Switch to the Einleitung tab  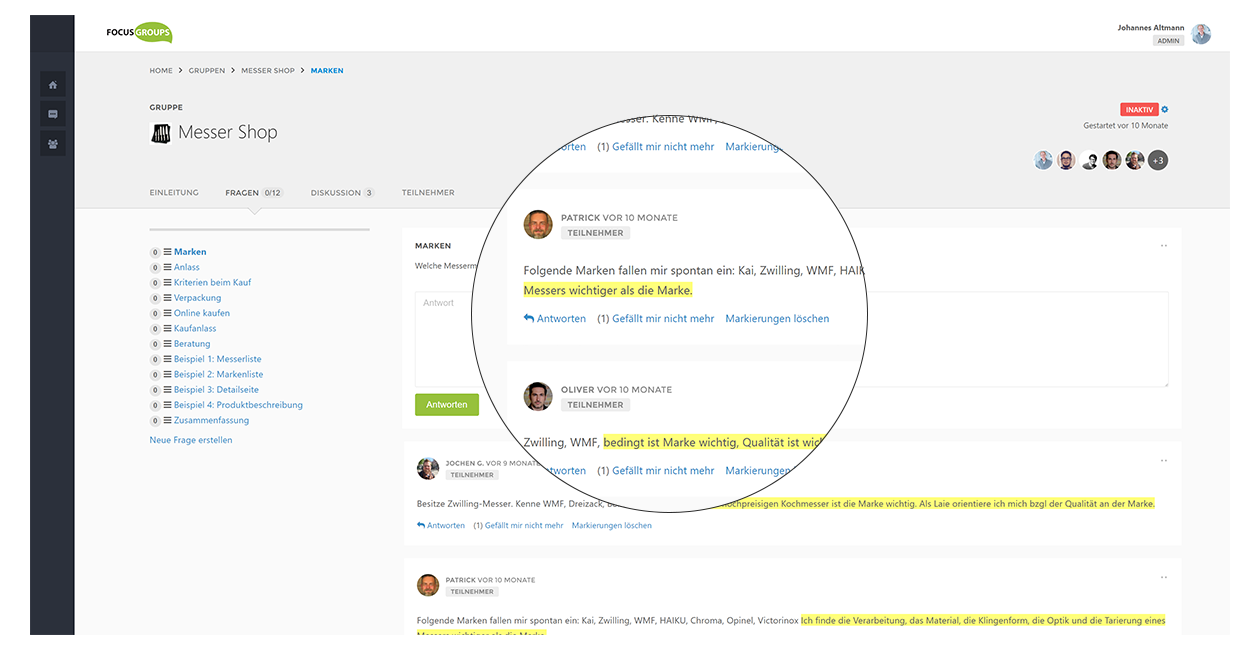(x=174, y=192)
